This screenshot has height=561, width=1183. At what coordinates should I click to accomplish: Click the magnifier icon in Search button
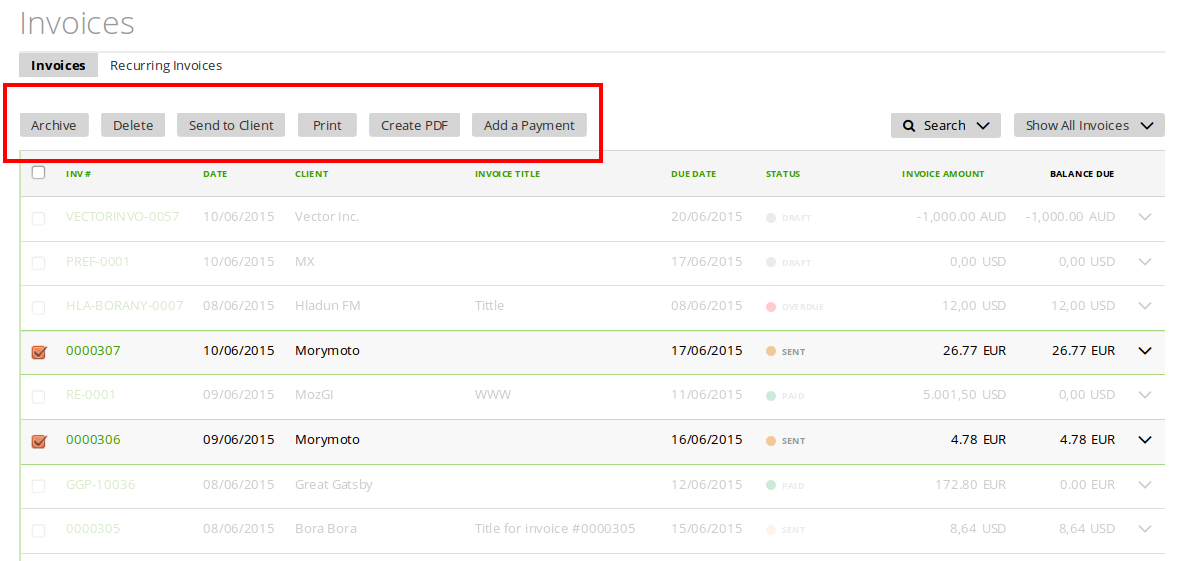[909, 125]
